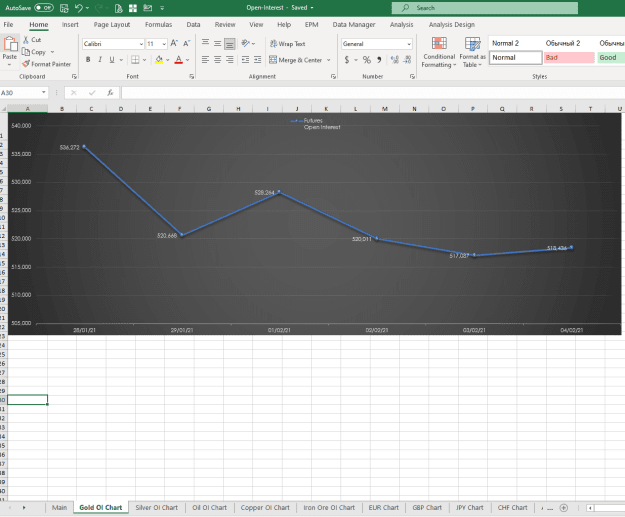Viewport: 625px width, 517px height.
Task: Toggle underline formatting
Action: coord(112,60)
